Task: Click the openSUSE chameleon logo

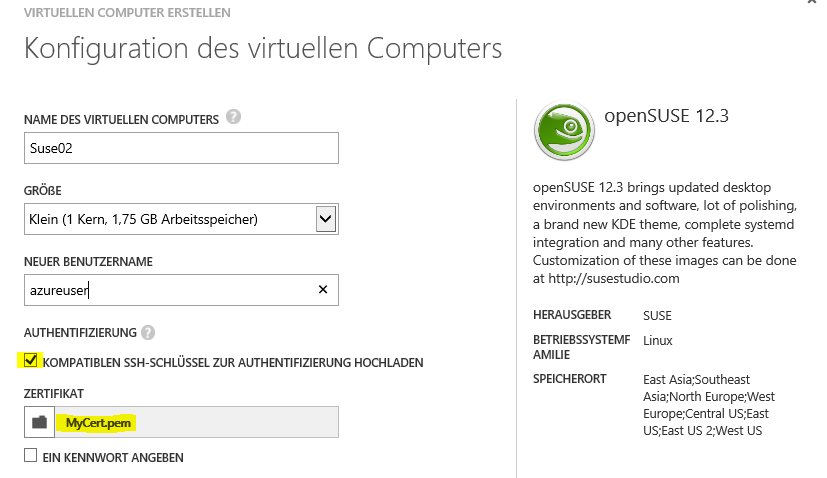Action: point(563,130)
